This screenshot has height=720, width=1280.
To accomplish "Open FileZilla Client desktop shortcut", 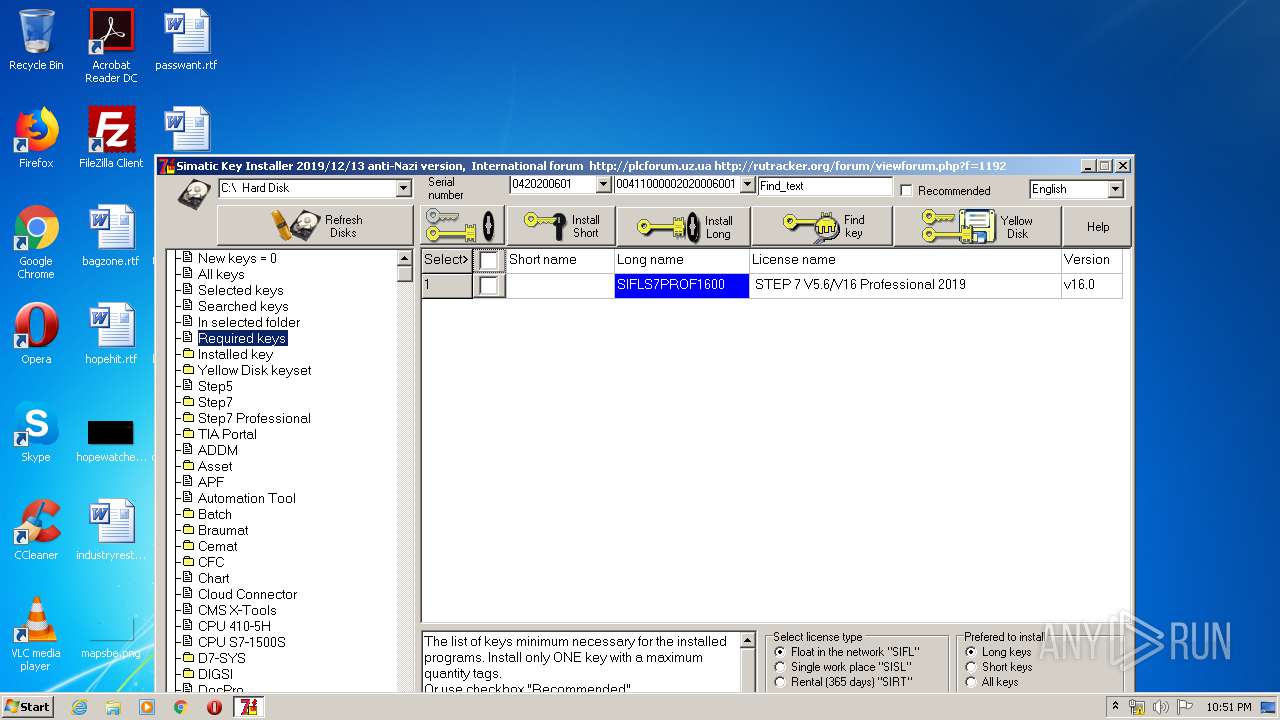I will tap(111, 138).
